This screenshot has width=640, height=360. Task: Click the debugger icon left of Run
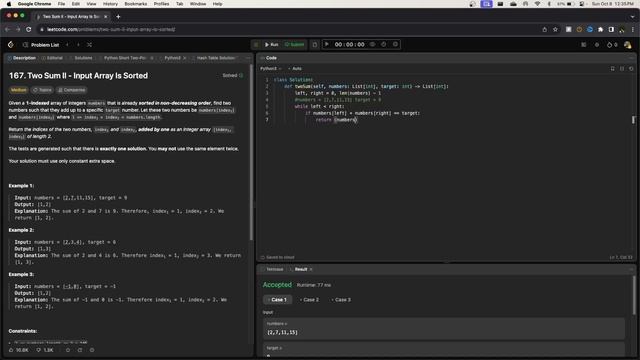(256, 44)
